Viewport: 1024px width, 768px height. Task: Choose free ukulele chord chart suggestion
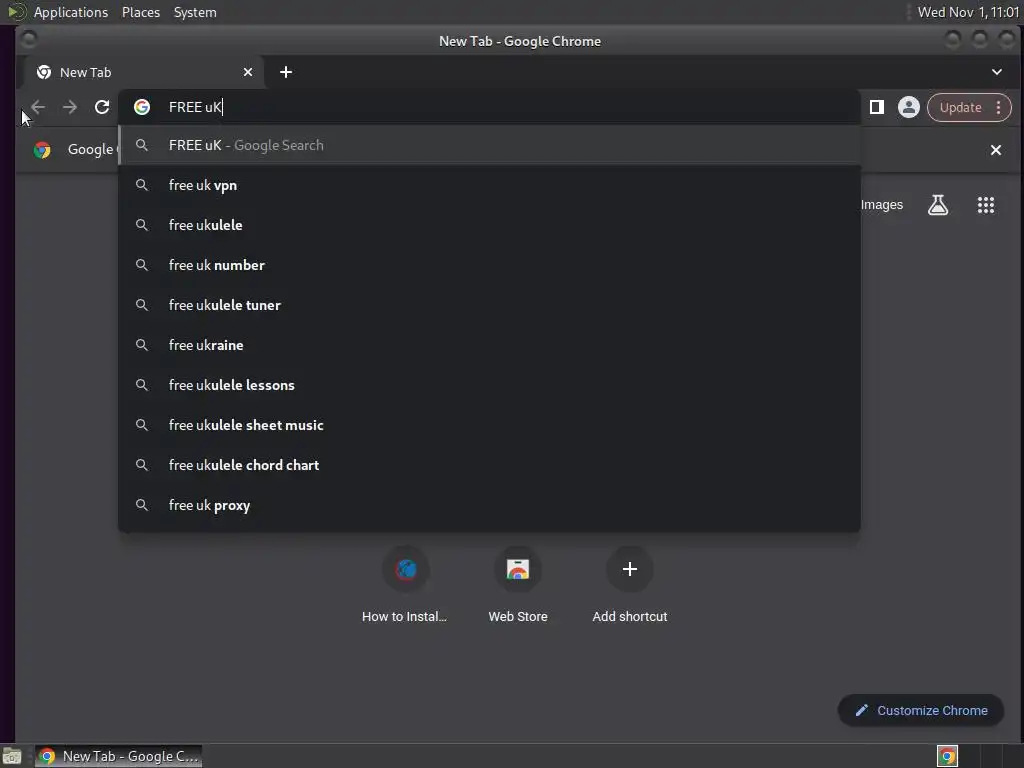tap(489, 465)
